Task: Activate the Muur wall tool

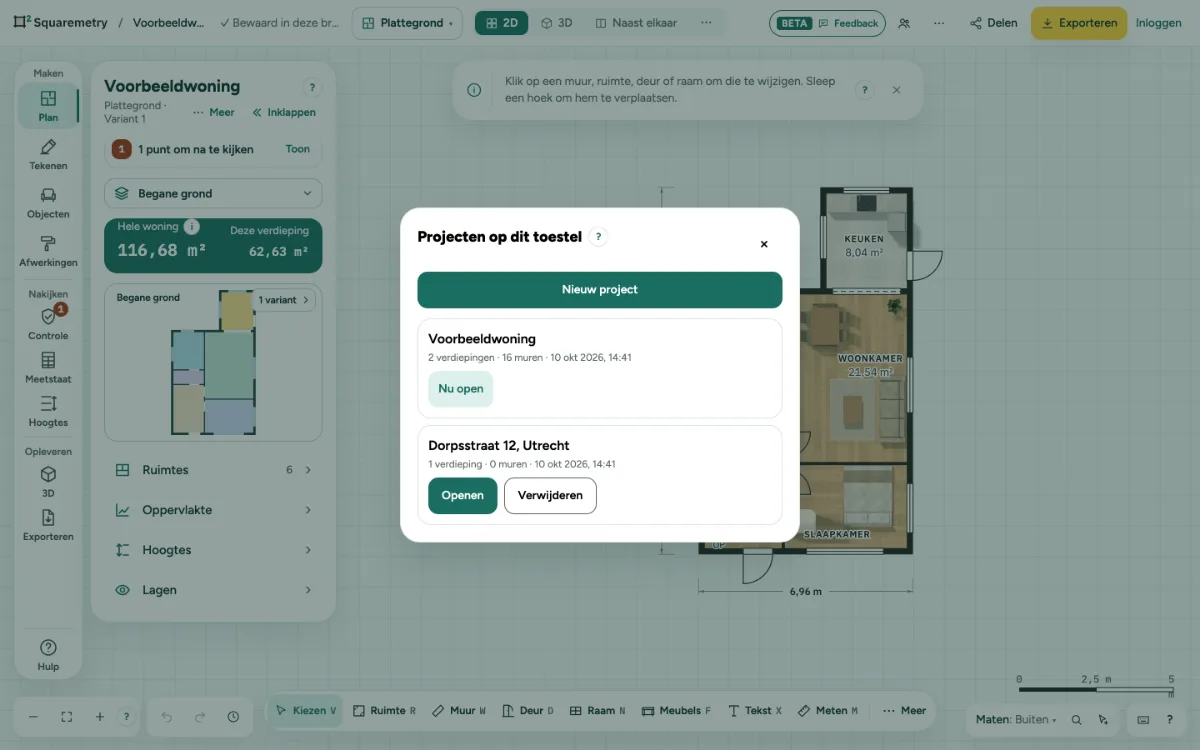Action: tap(459, 711)
